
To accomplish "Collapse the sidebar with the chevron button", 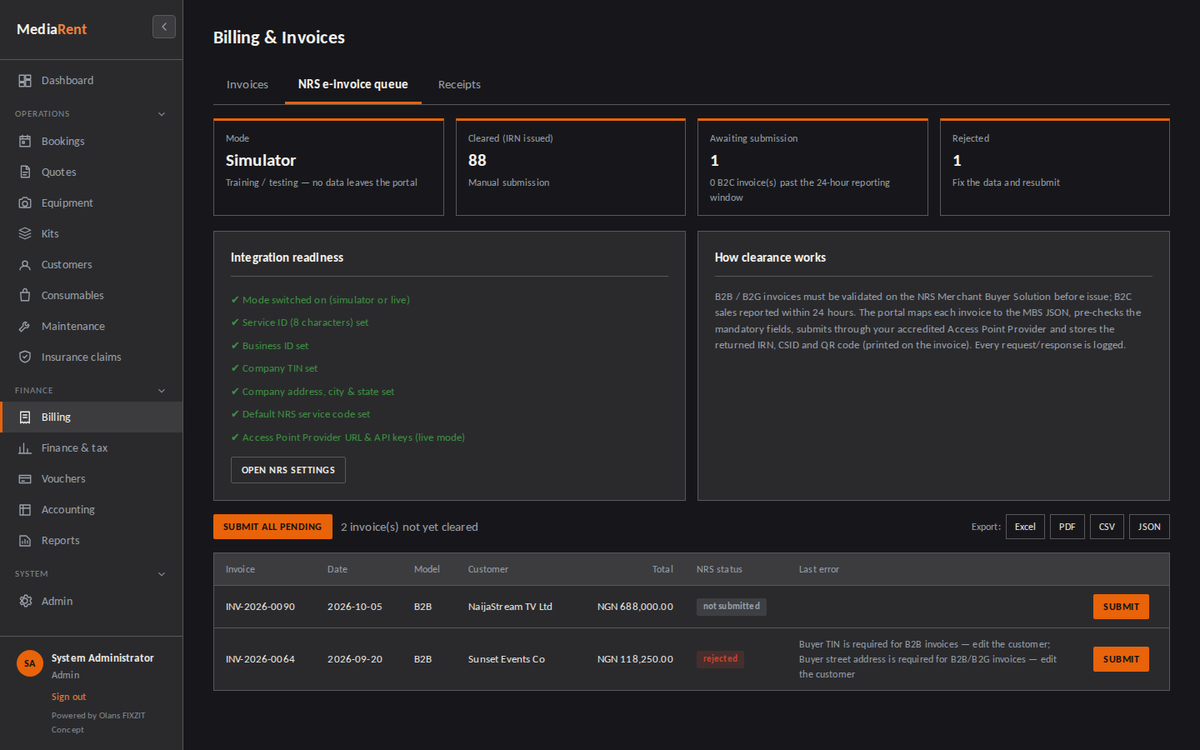I will (164, 27).
